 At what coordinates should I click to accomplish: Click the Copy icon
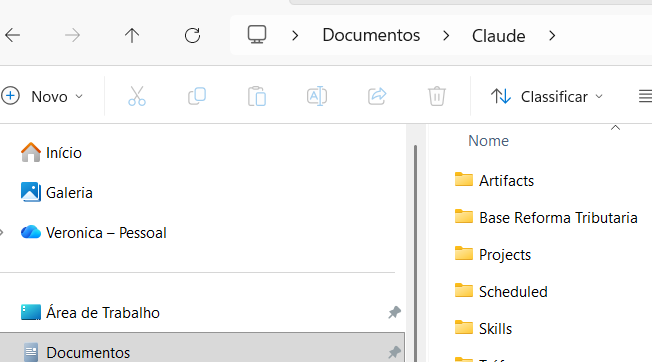tap(197, 96)
